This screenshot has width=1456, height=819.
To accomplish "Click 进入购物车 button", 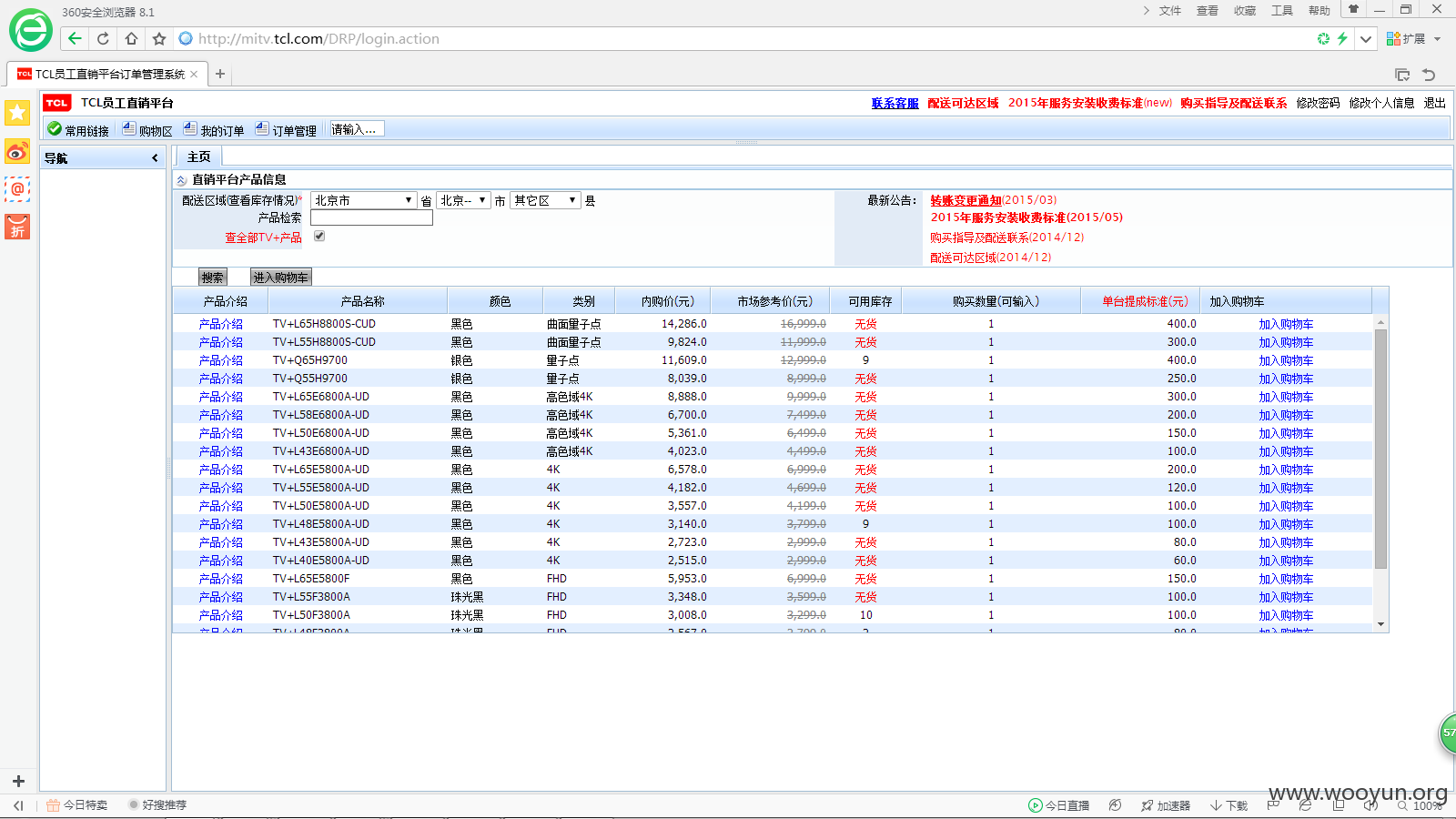I will coord(280,278).
